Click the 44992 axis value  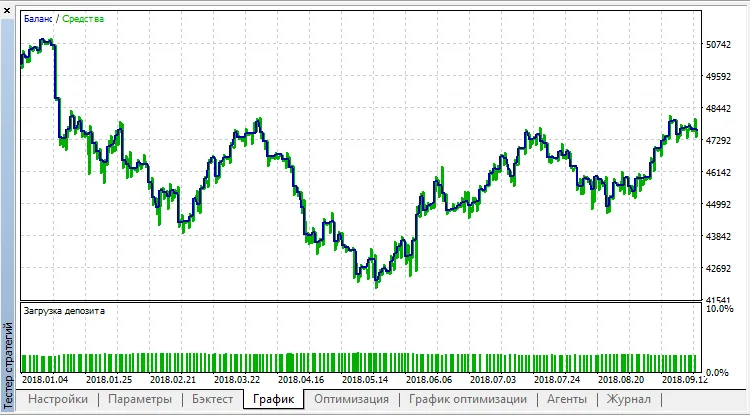click(x=718, y=205)
